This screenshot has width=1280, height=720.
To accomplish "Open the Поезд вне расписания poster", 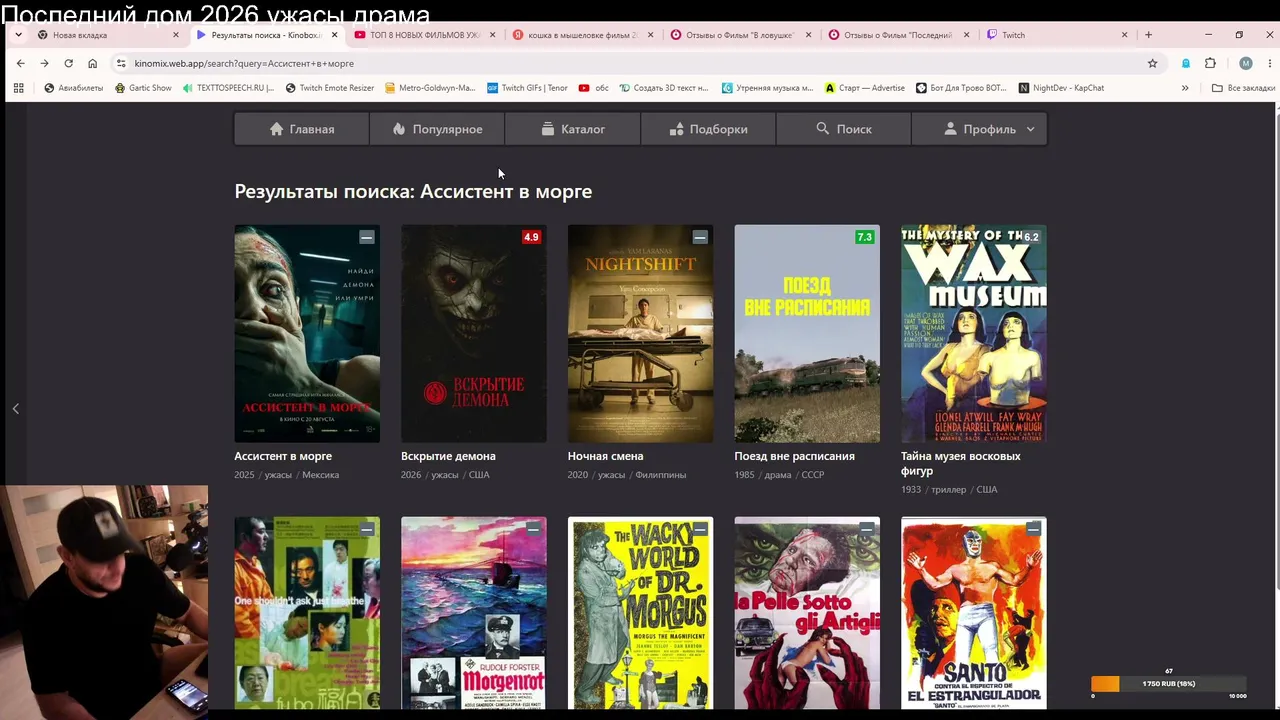I will coord(807,333).
